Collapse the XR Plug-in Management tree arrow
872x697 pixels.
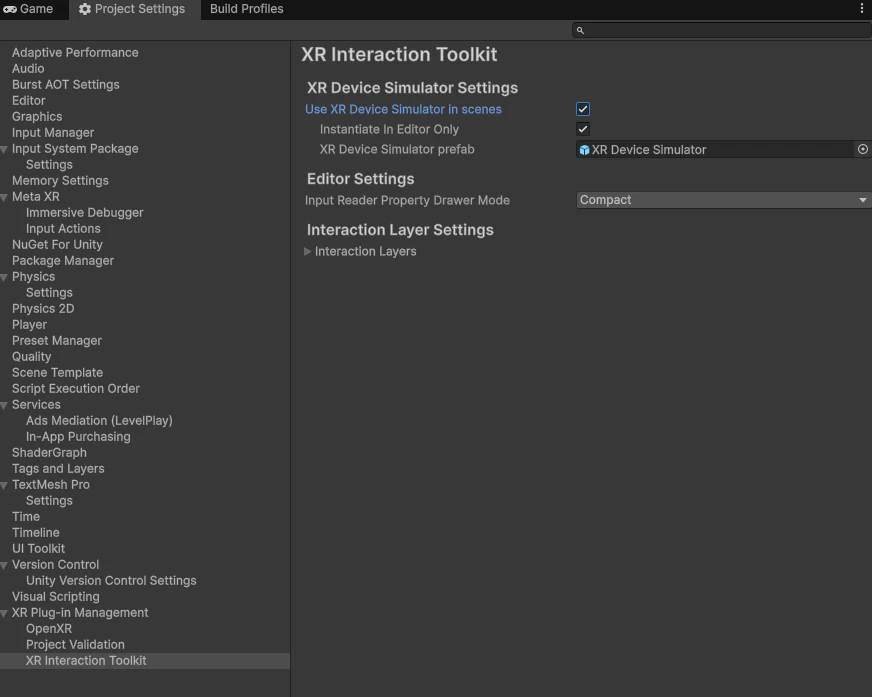tap(5, 613)
